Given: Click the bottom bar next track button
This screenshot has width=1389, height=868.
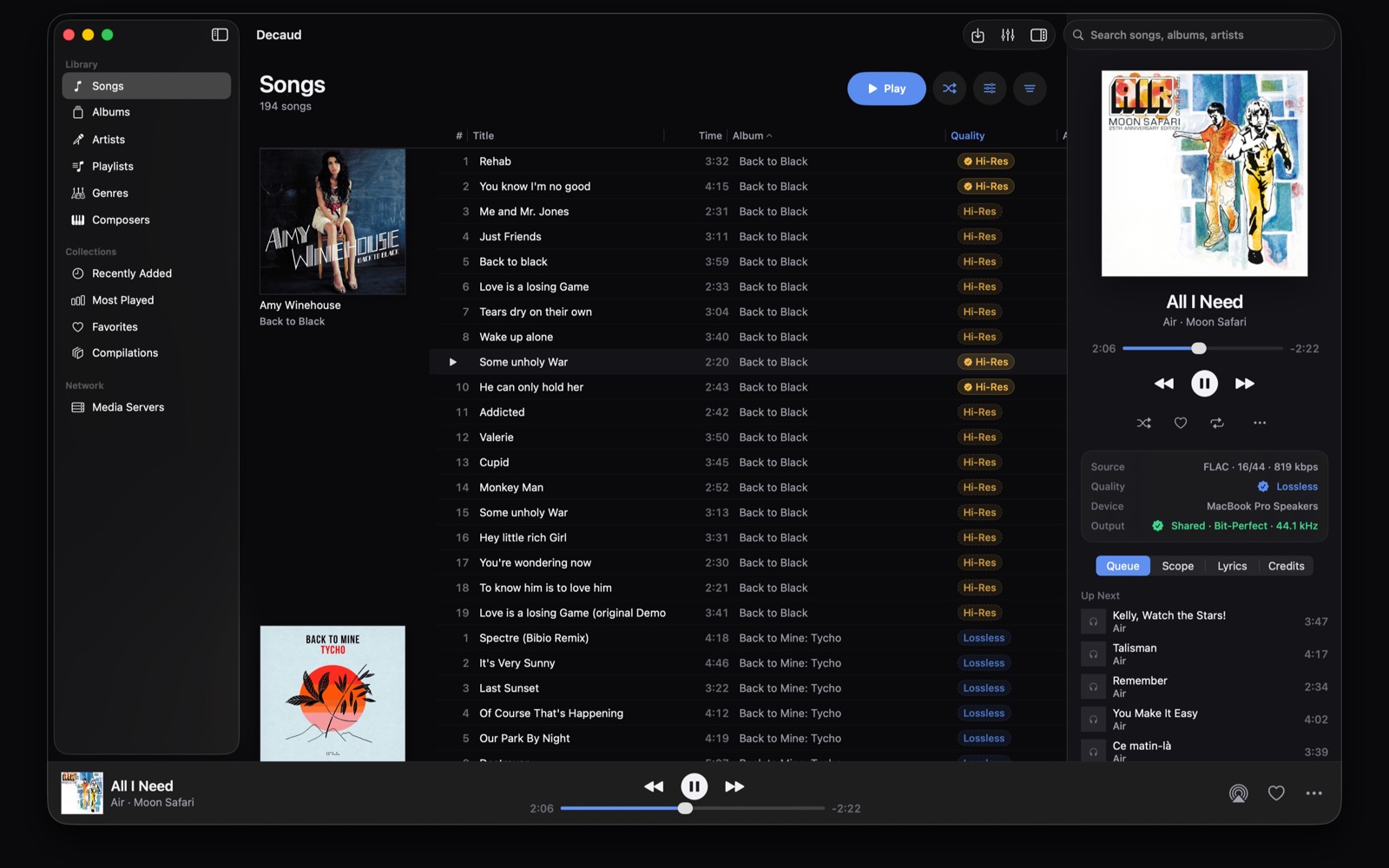Looking at the screenshot, I should (x=734, y=786).
